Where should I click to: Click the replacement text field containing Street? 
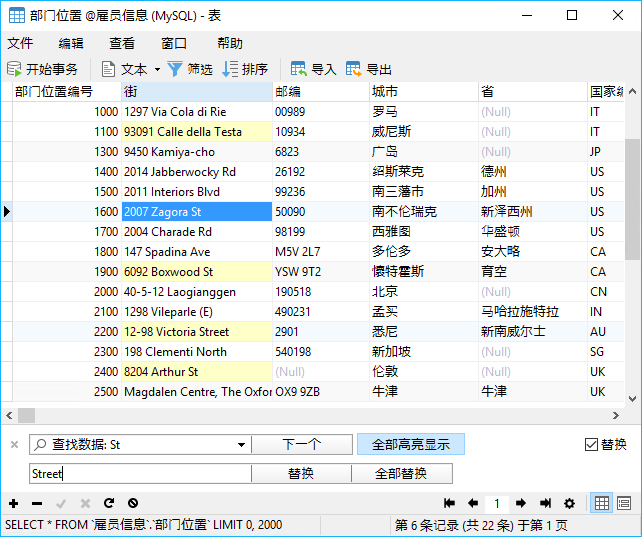coord(140,474)
